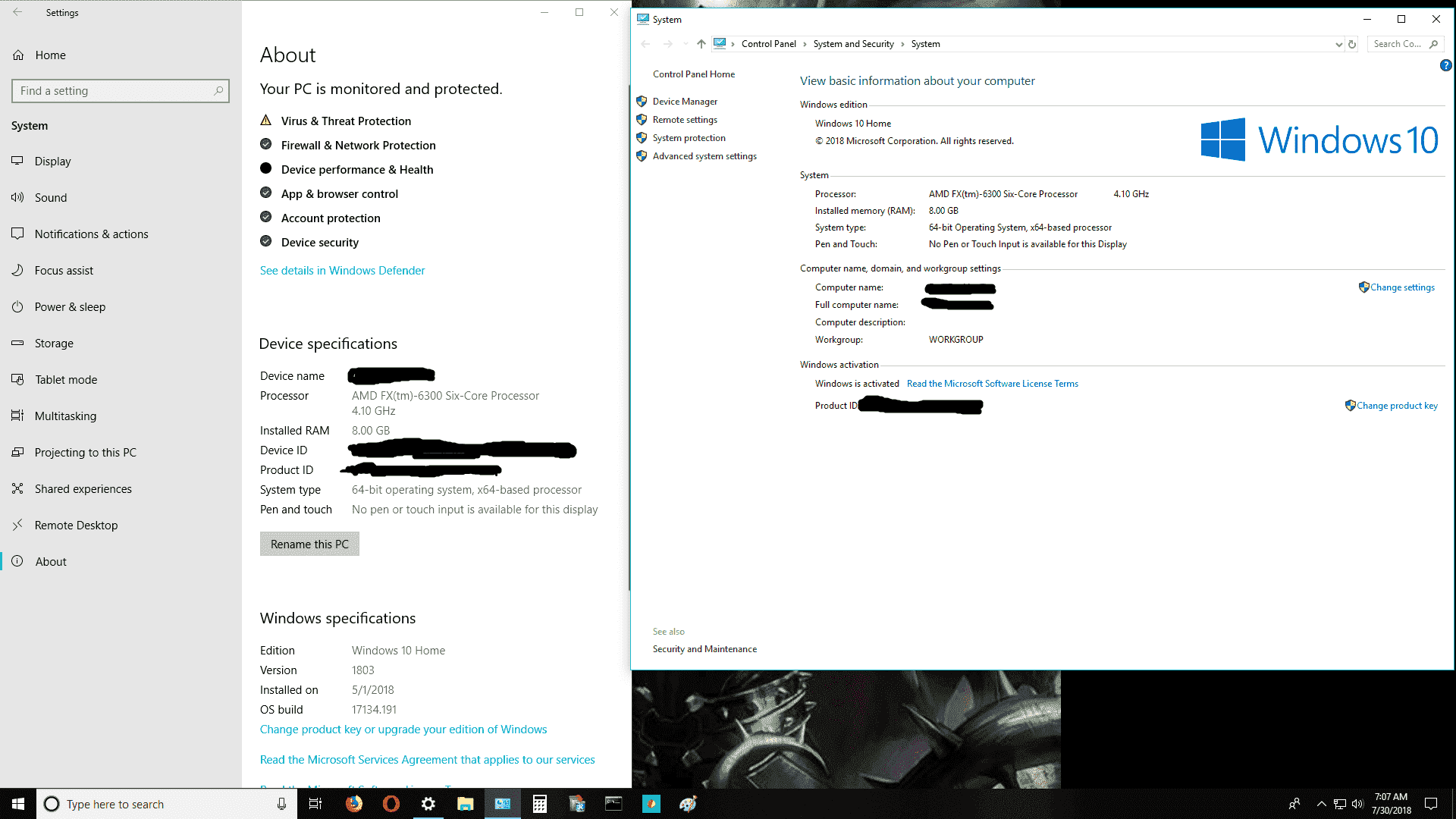Launch Firefox from the taskbar
This screenshot has width=1456, height=819.
354,803
